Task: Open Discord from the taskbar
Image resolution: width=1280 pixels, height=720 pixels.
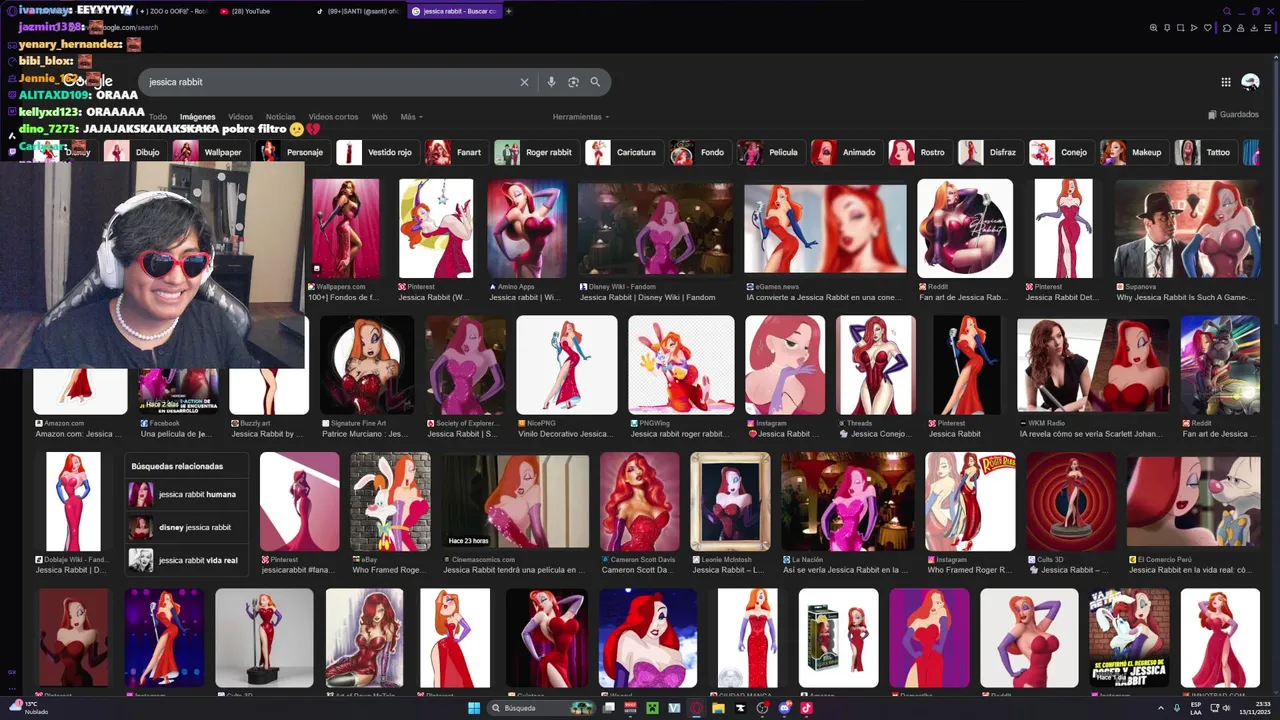Action: point(785,708)
